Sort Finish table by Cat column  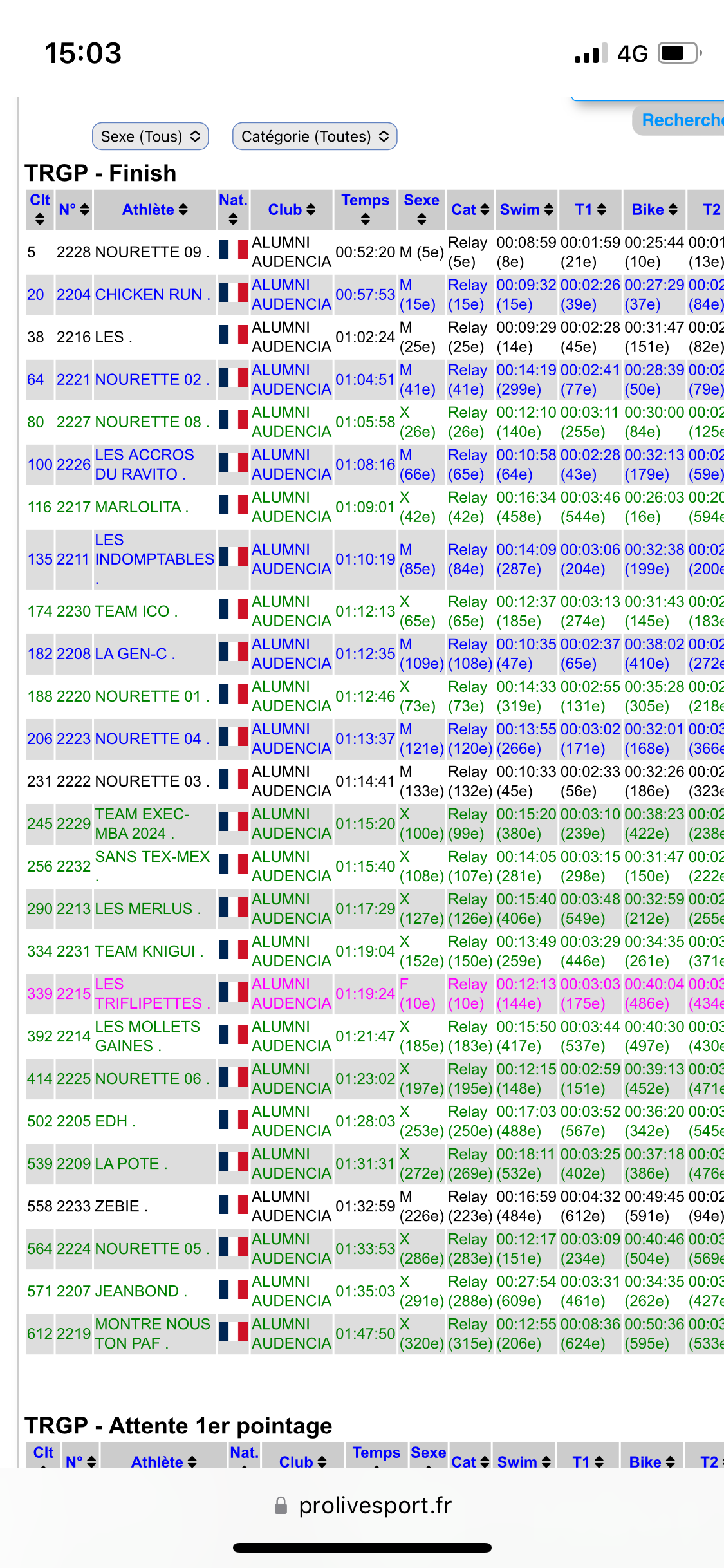[470, 210]
